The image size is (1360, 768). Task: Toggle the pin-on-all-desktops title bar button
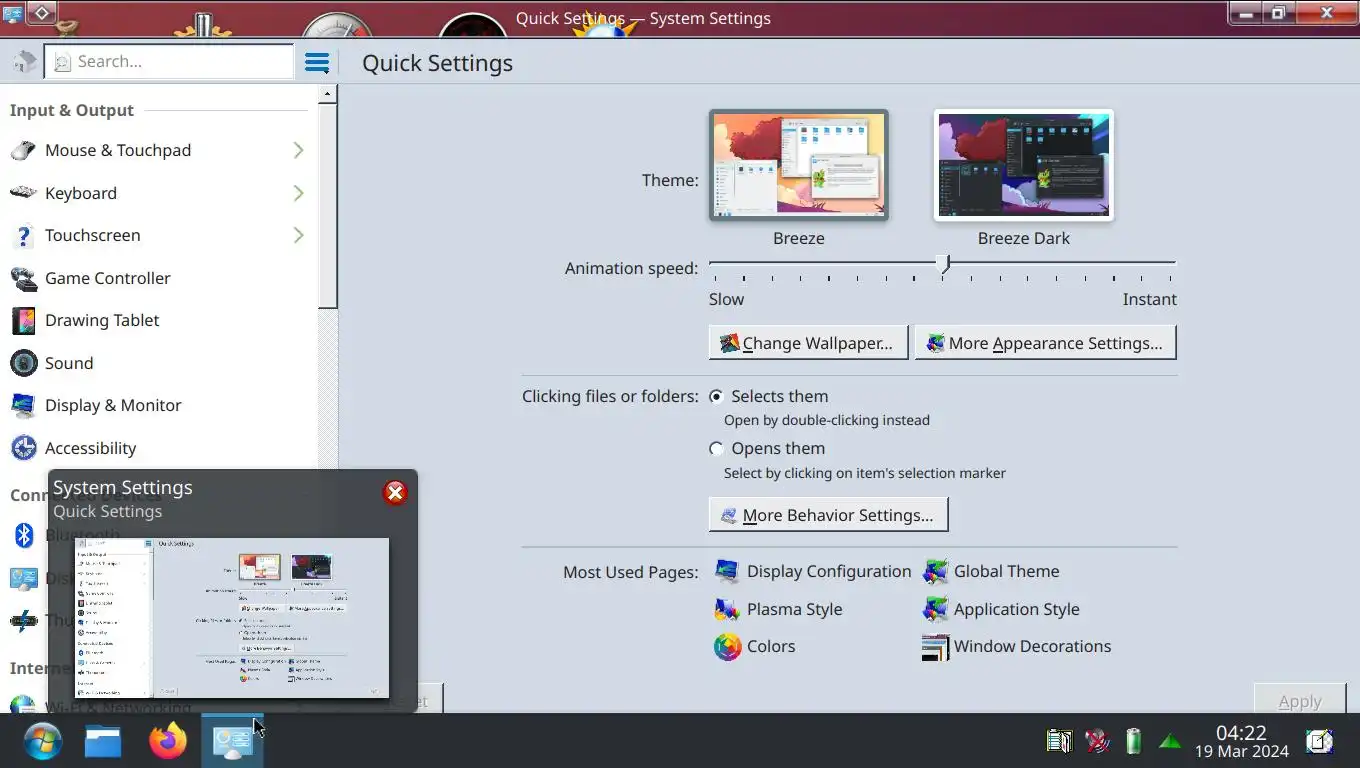(42, 13)
